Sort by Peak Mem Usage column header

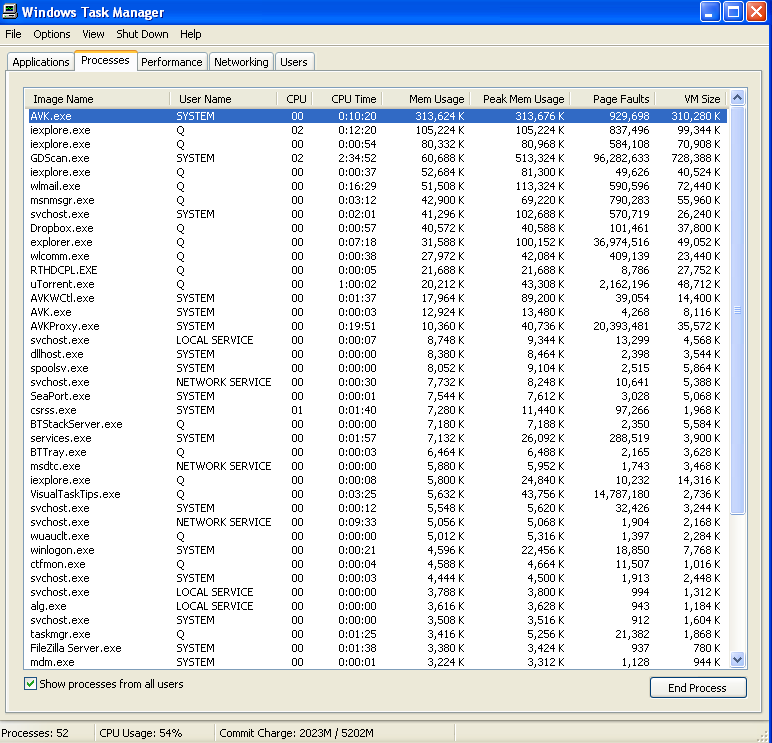pyautogui.click(x=520, y=99)
